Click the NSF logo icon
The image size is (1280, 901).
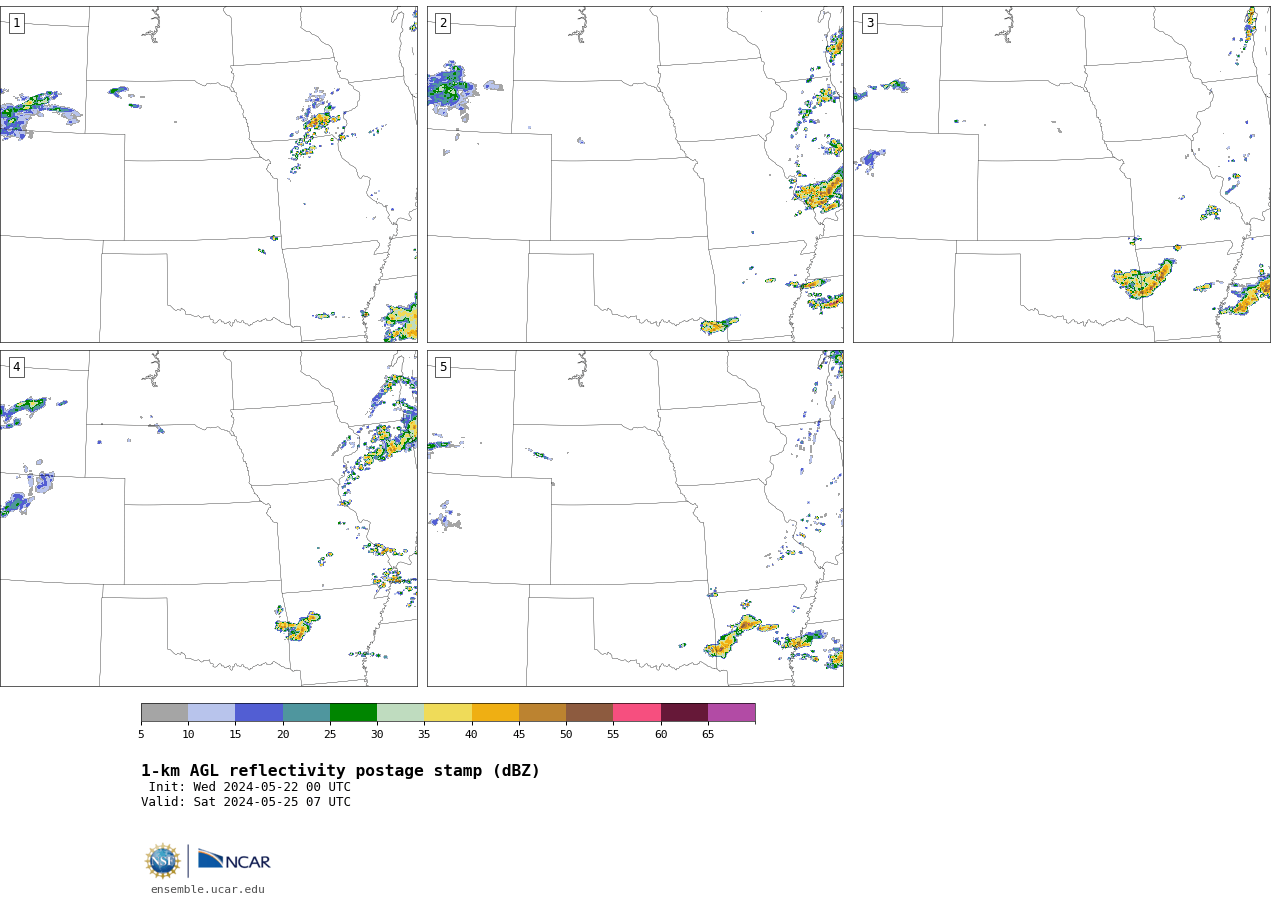point(163,861)
